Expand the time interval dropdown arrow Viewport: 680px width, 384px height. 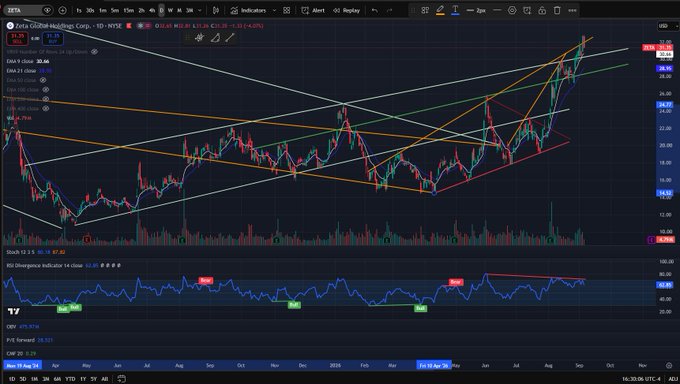coord(199,10)
